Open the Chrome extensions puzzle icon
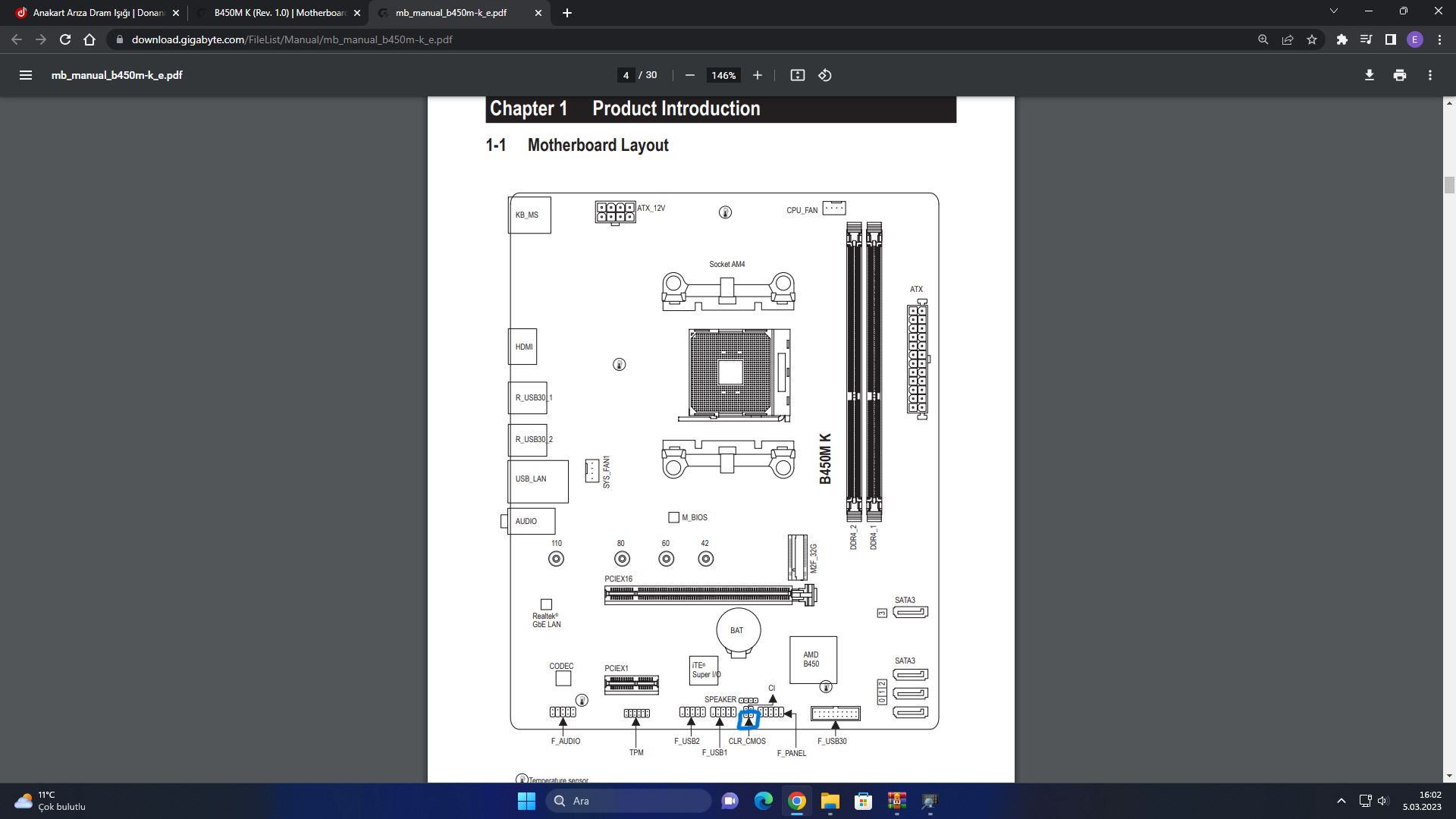The width and height of the screenshot is (1456, 819). point(1341,39)
